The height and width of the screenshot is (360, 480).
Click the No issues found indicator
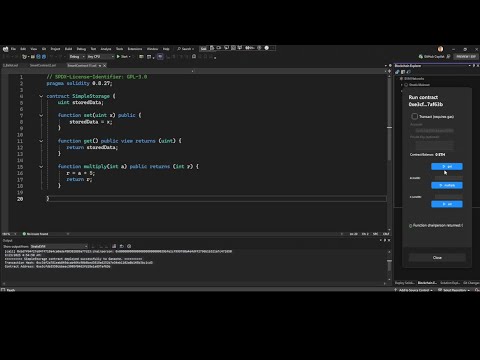35,234
